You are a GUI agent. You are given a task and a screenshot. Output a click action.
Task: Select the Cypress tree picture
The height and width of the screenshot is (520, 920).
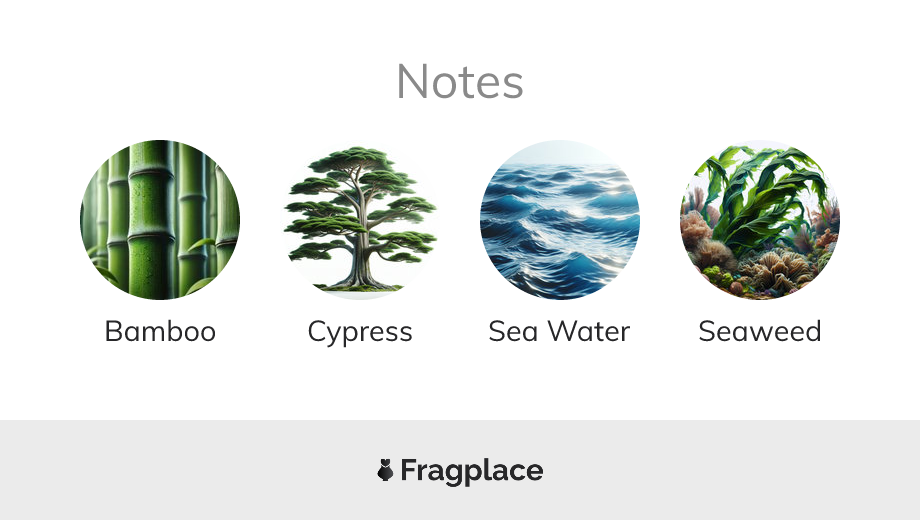click(360, 220)
